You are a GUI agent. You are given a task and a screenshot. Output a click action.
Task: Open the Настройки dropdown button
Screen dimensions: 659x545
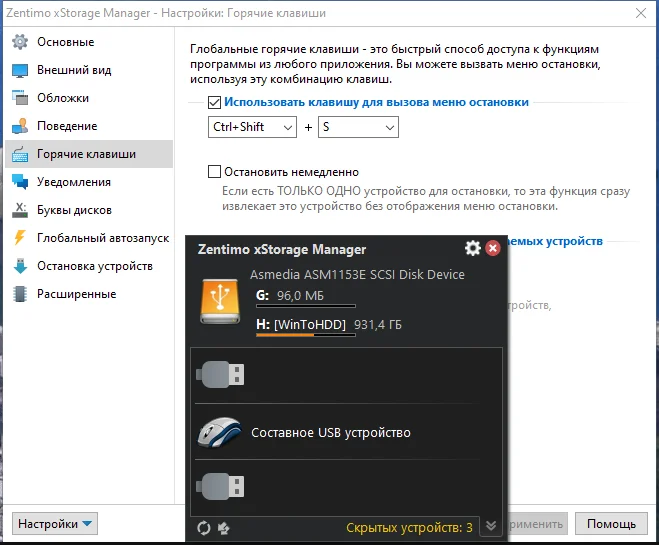[55, 524]
